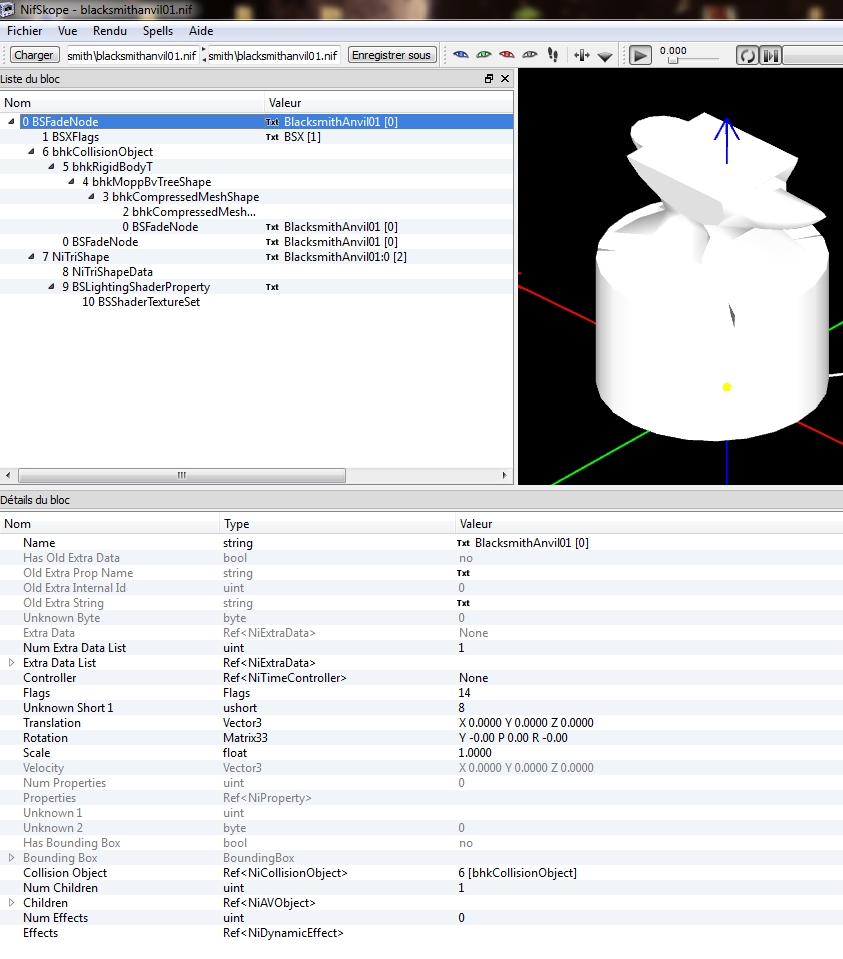The height and width of the screenshot is (959, 843).
Task: Close the Liste du bloc panel
Action: point(505,78)
